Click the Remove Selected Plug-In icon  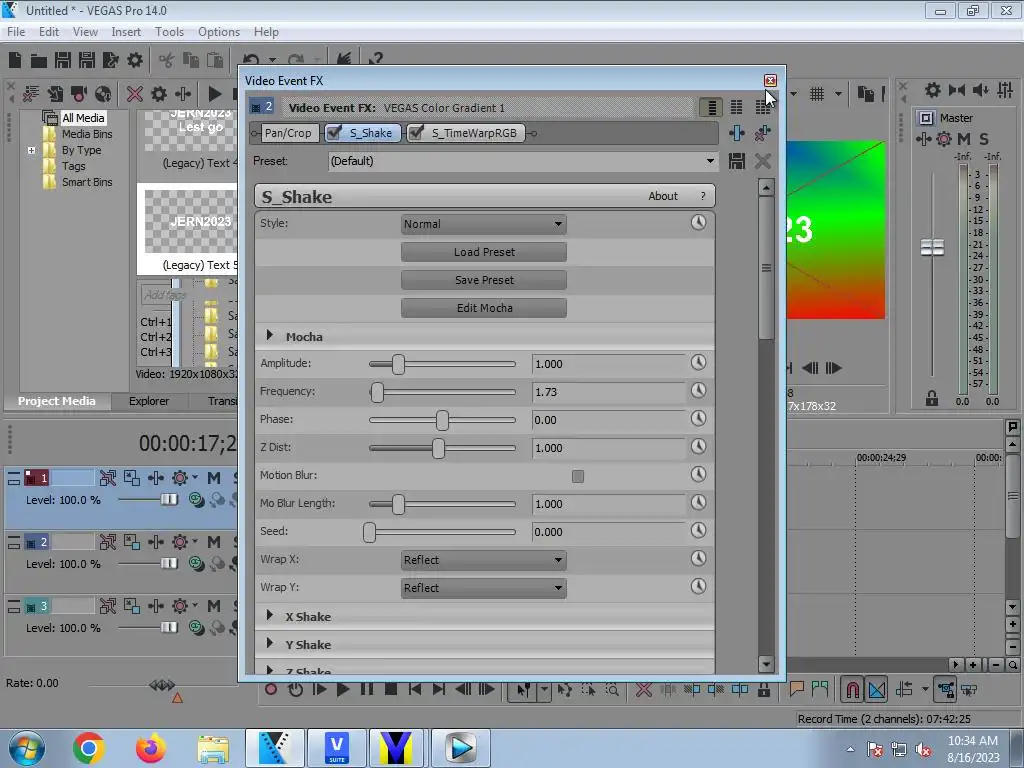763,133
